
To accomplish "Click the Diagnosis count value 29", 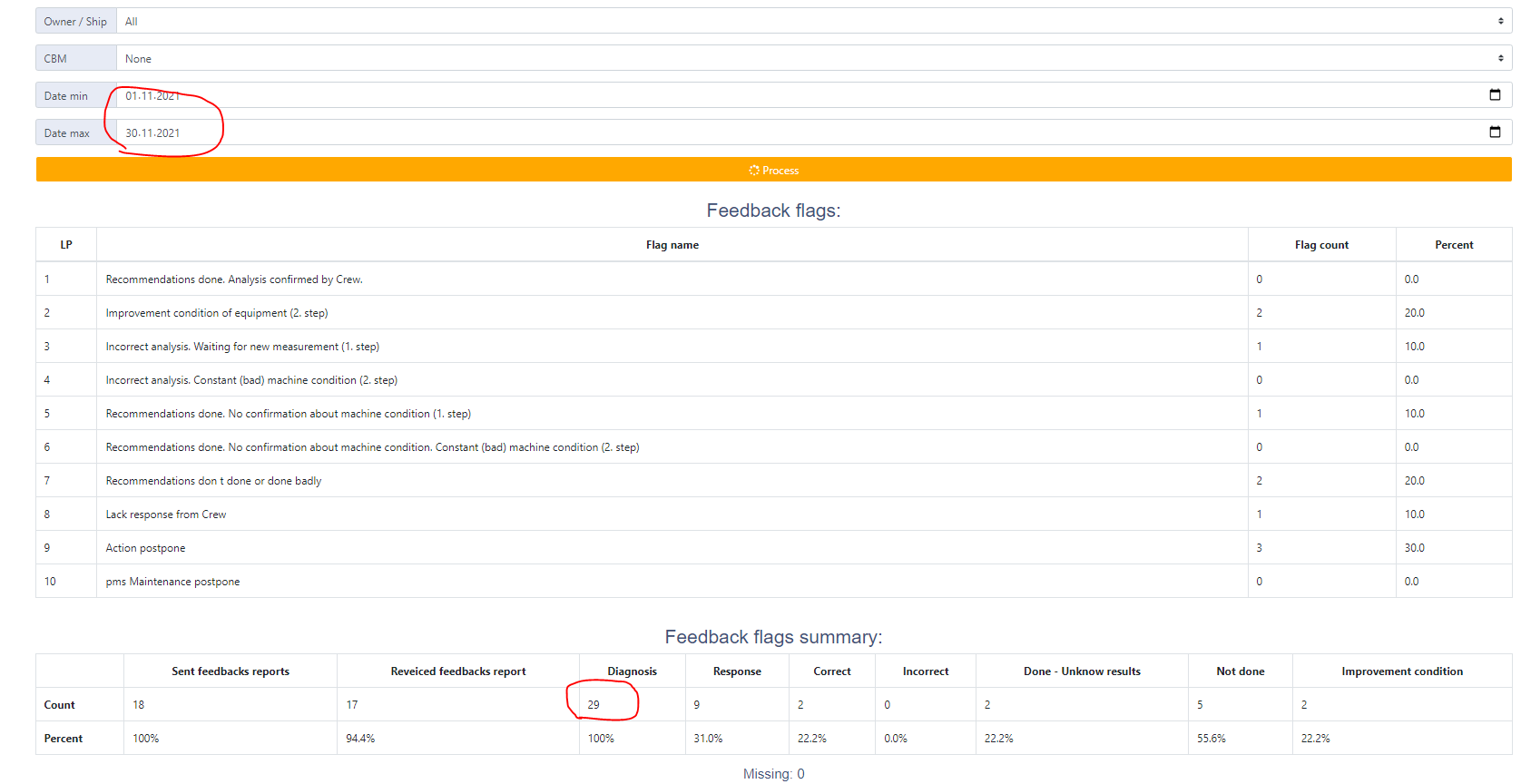I will 594,705.
